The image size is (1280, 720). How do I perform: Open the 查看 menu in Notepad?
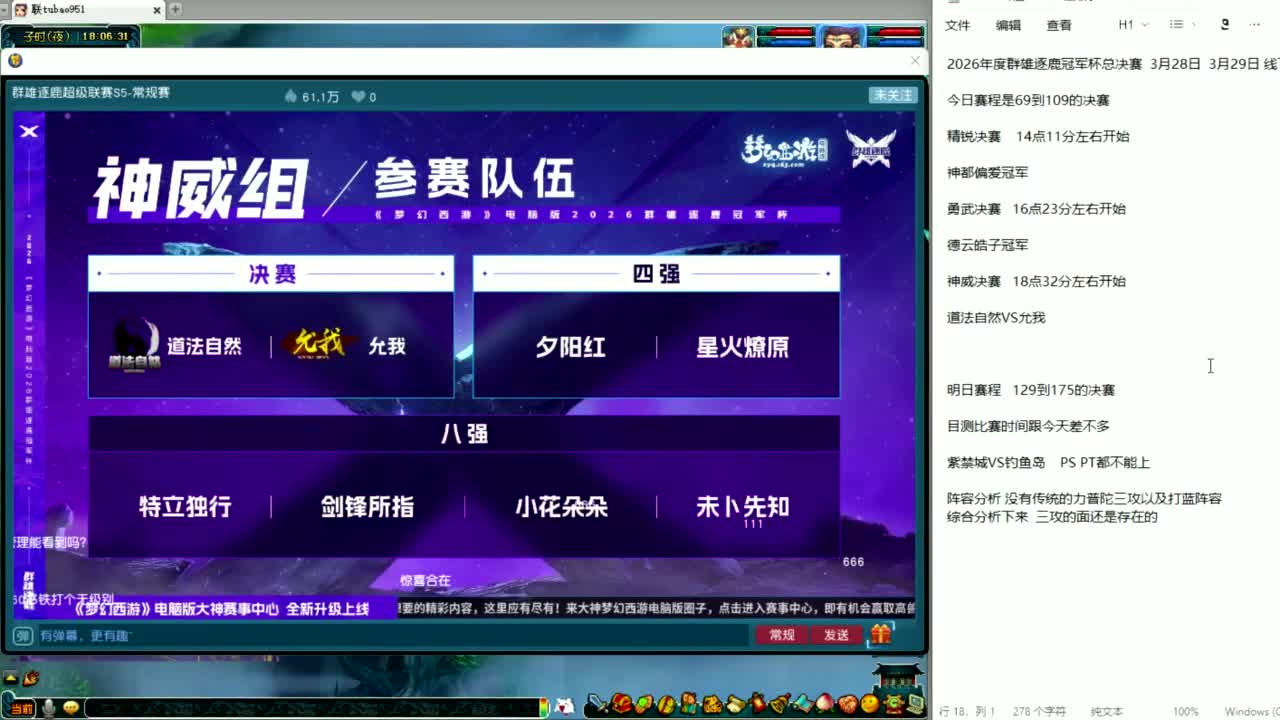coord(1059,25)
